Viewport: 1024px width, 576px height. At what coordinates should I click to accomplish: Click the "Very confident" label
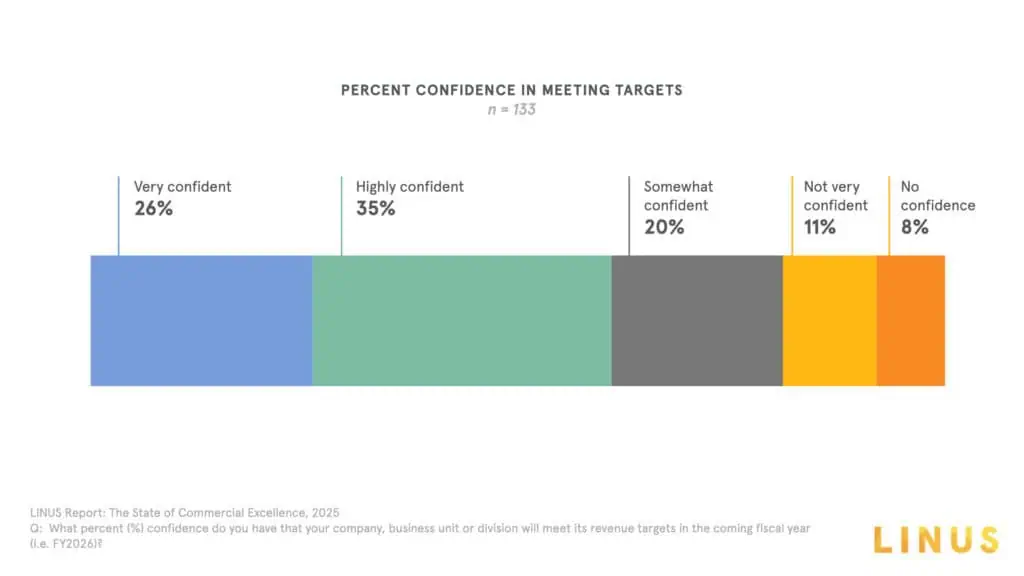(x=182, y=187)
